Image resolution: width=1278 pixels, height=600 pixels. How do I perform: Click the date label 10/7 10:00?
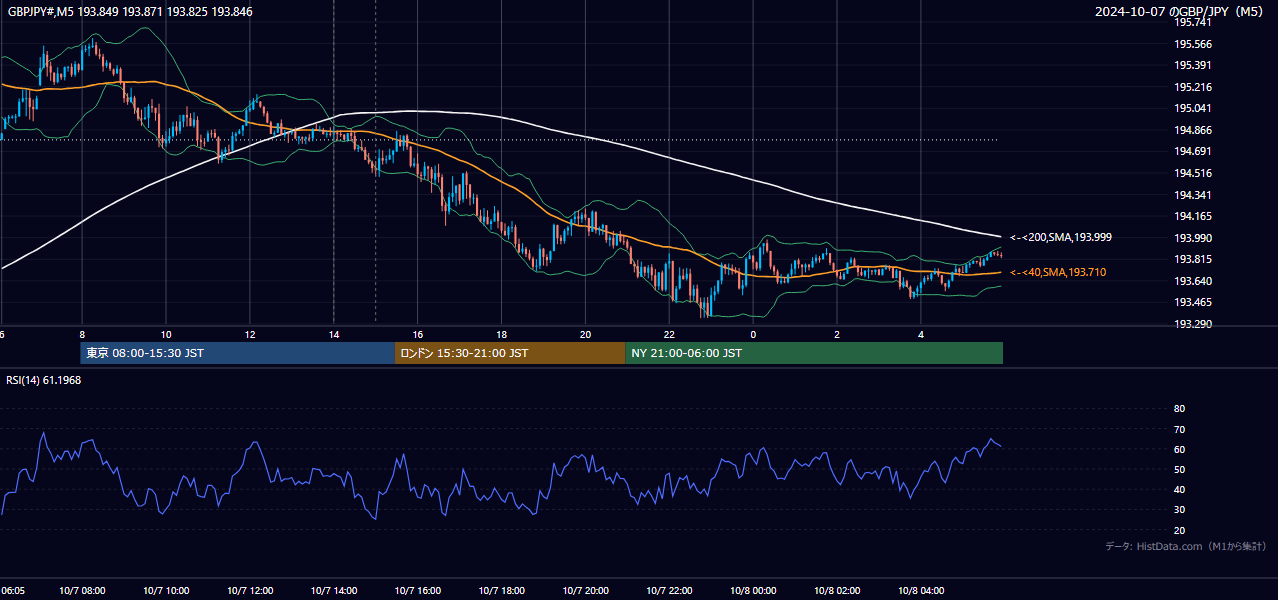166,591
